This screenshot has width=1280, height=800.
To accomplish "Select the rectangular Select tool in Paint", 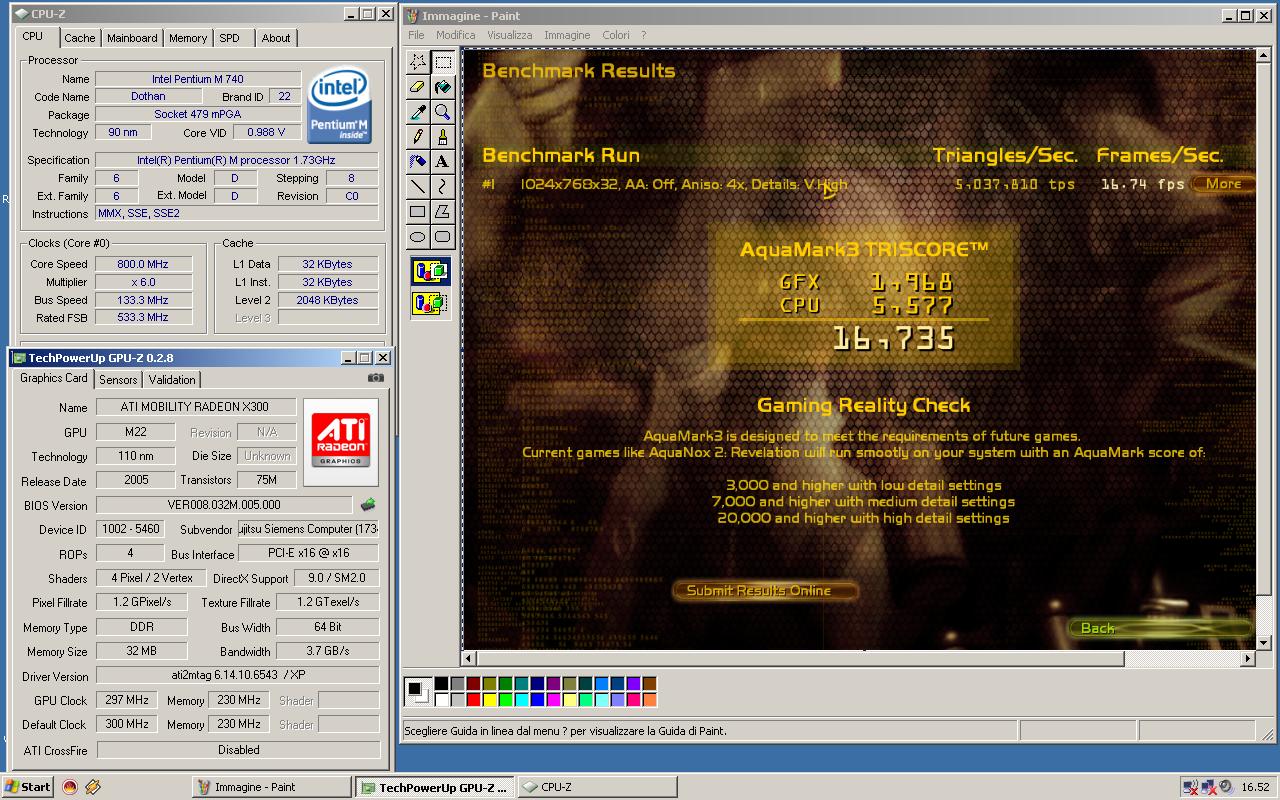I will [443, 62].
